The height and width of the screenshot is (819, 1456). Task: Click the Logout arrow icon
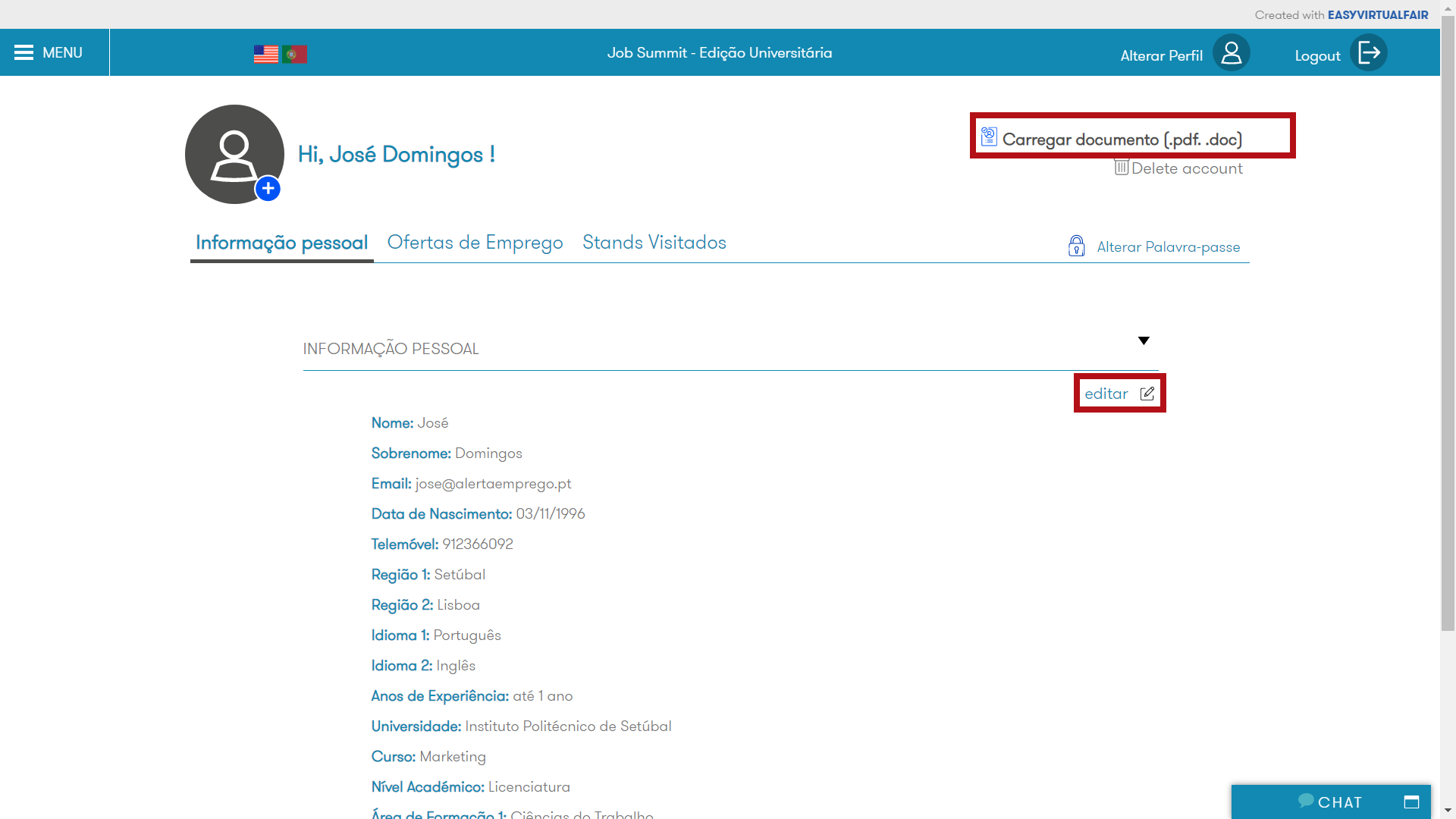point(1369,53)
